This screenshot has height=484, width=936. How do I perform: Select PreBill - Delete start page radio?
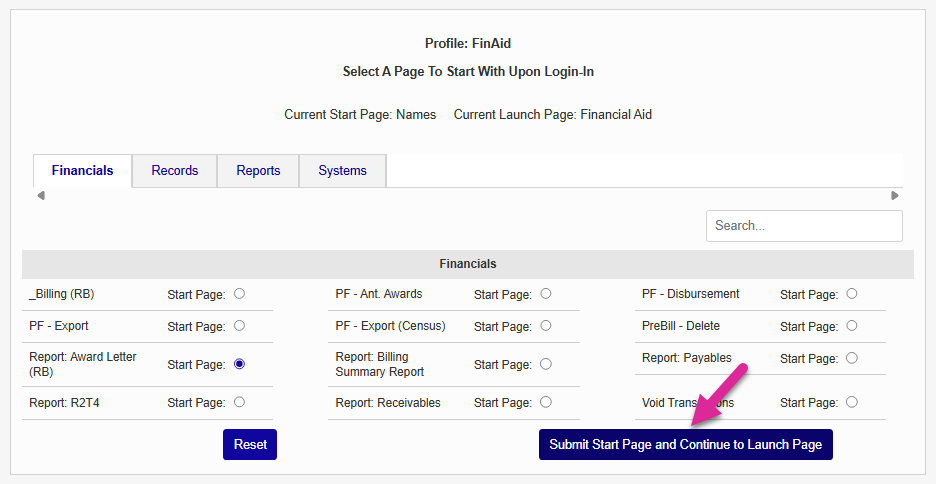point(851,326)
